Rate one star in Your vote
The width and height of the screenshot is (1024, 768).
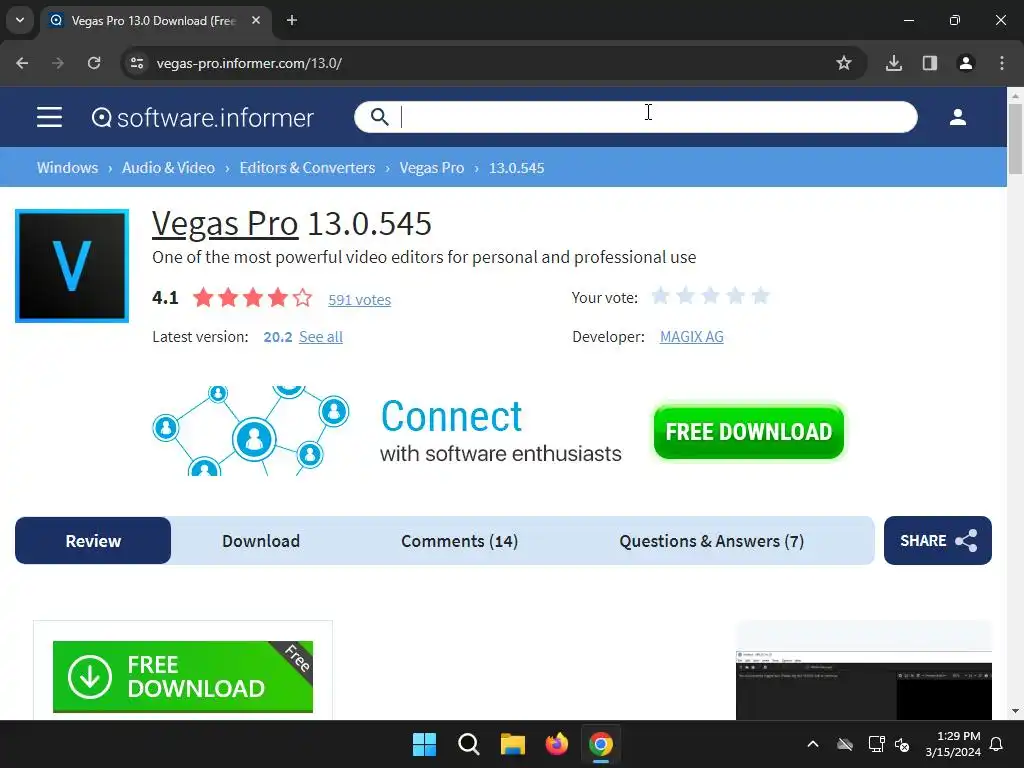point(660,296)
